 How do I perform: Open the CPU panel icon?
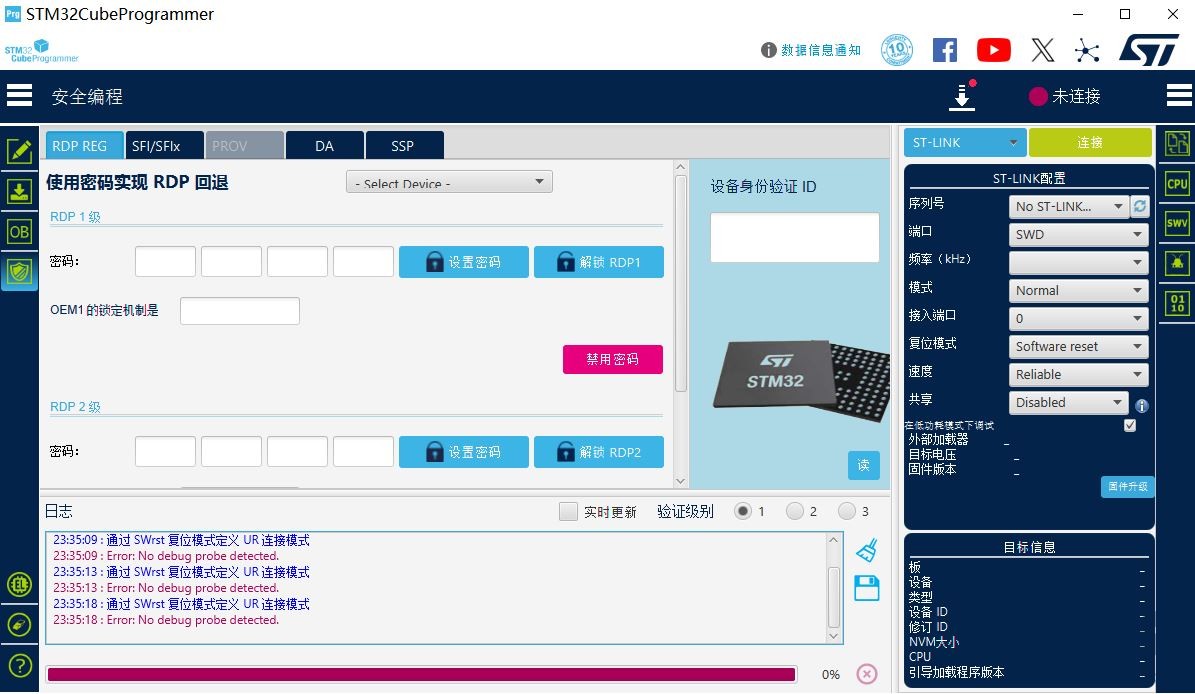[x=1177, y=184]
